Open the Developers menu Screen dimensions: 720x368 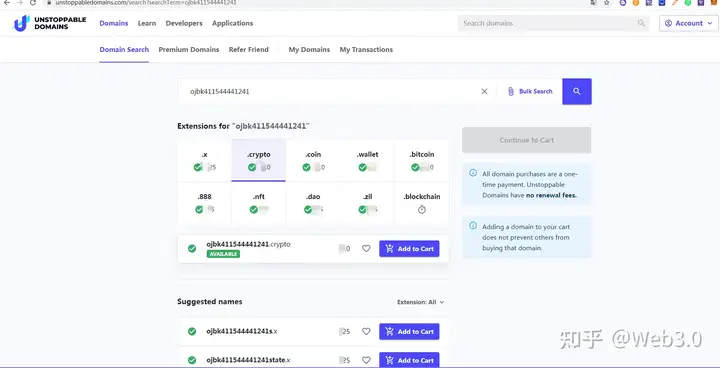click(184, 23)
